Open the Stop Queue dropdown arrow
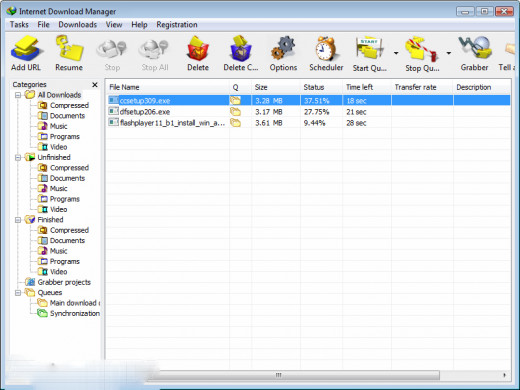The image size is (520, 390). (449, 53)
